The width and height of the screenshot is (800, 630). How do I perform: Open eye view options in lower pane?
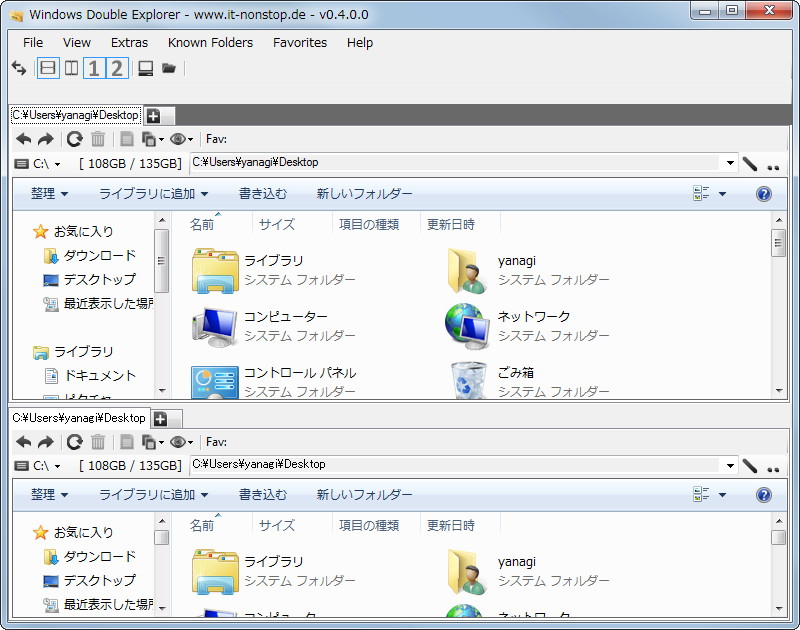181,442
